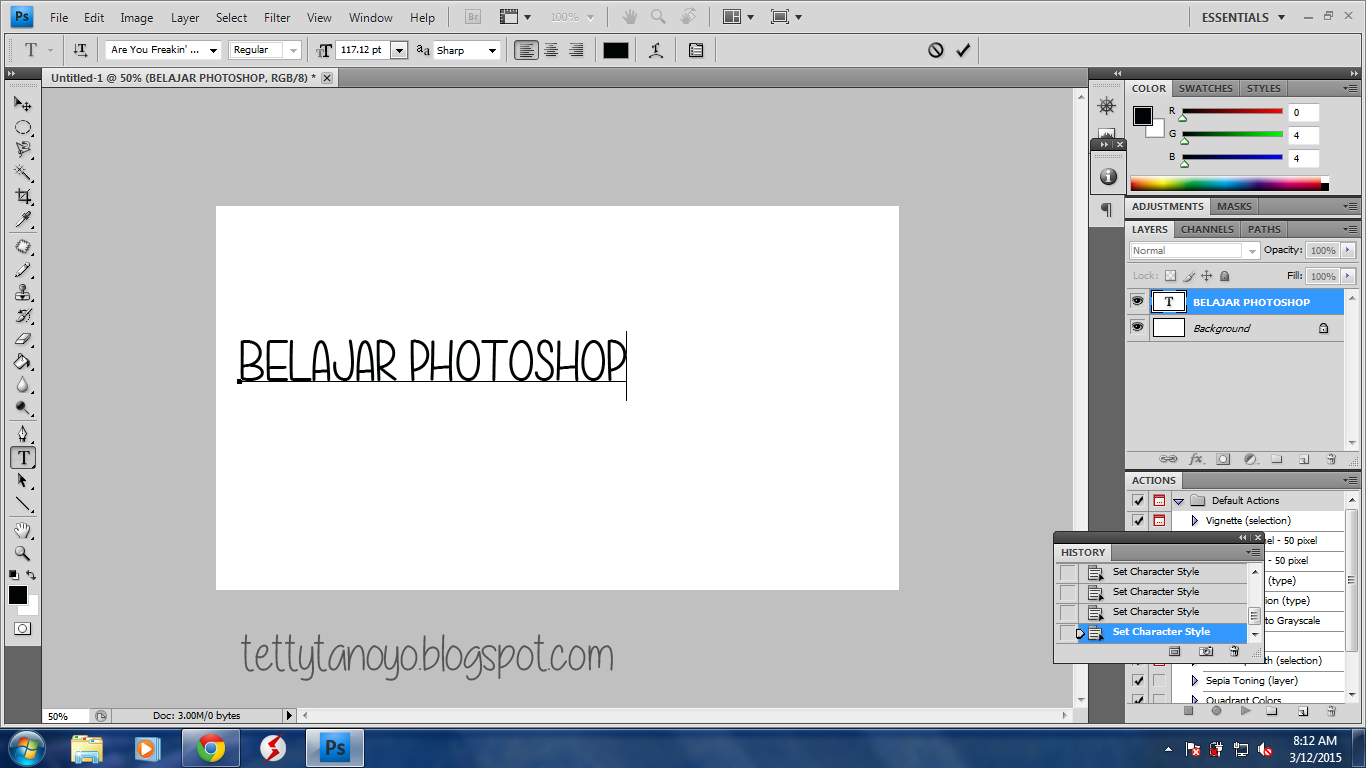
Task: Select the Line tool
Action: click(x=22, y=504)
